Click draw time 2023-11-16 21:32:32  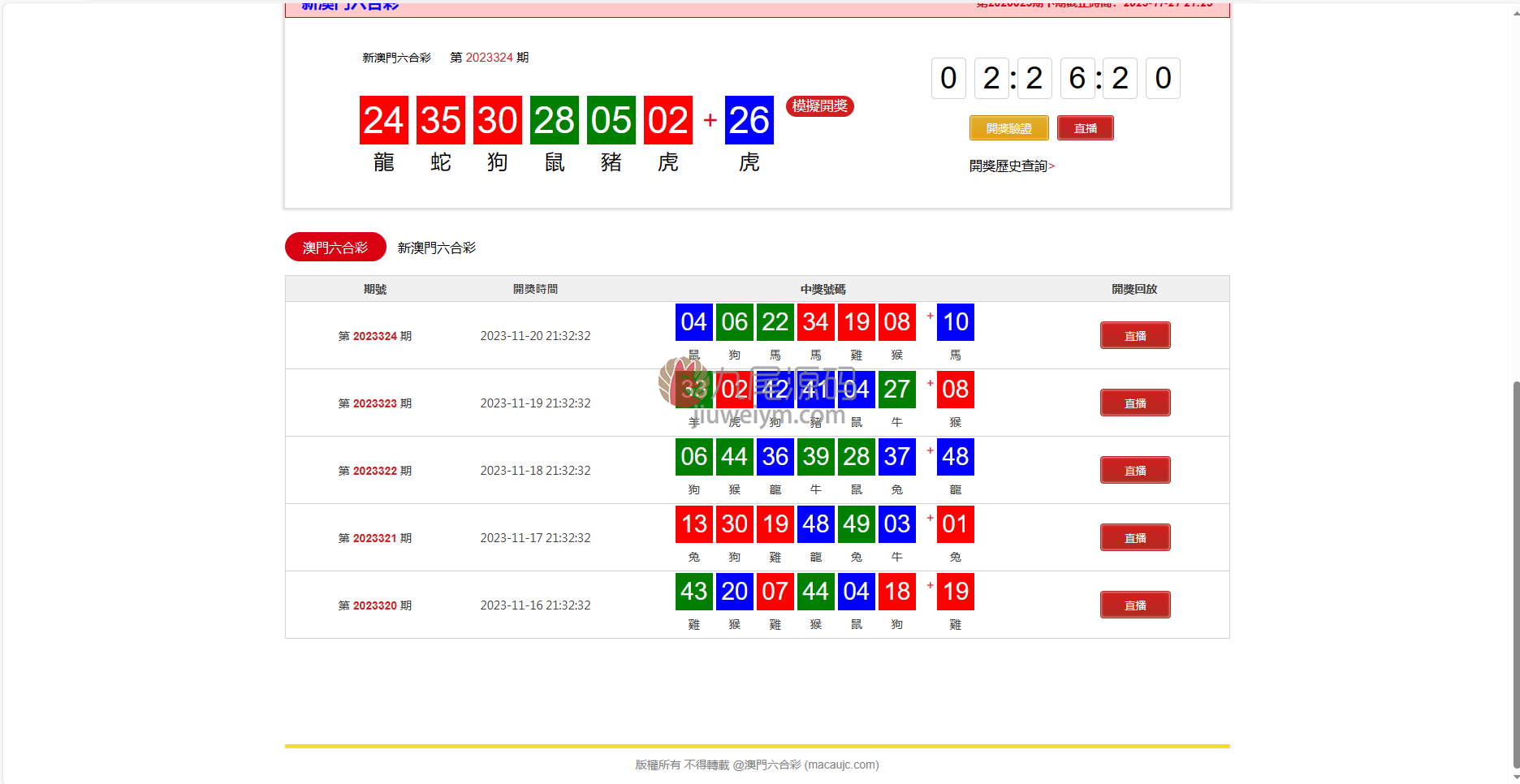pos(535,605)
